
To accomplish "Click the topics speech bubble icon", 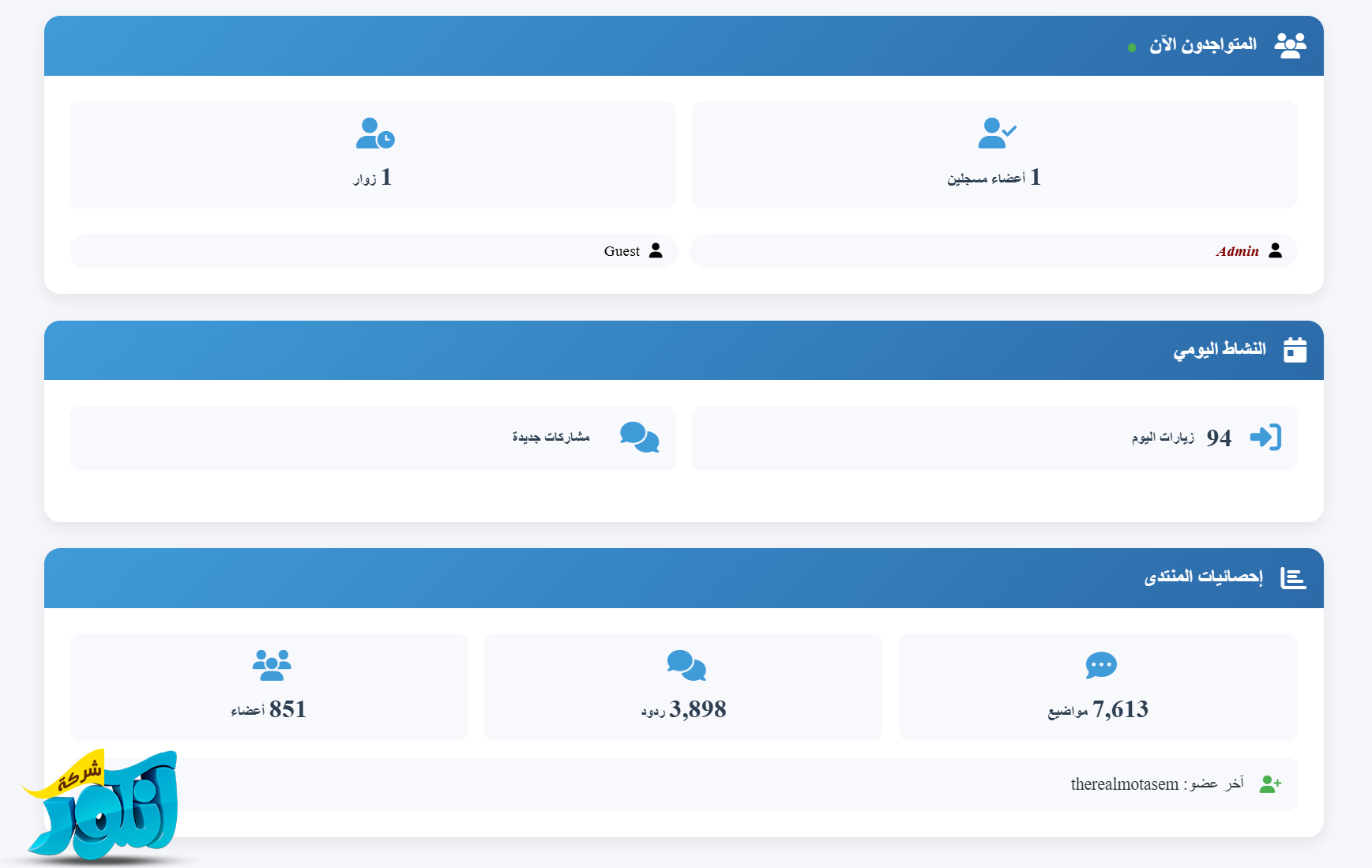I will click(x=1101, y=665).
